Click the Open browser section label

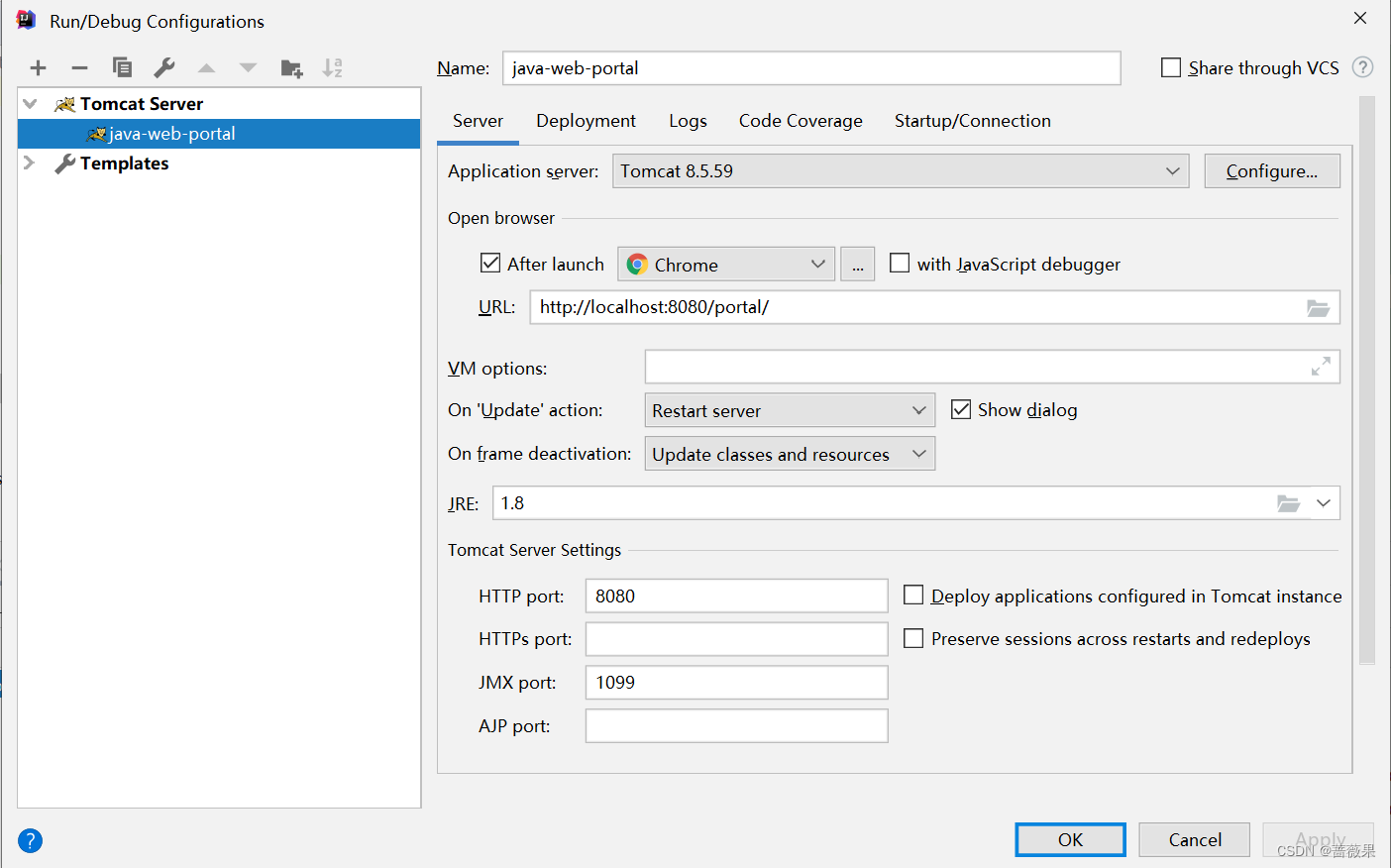pyautogui.click(x=501, y=218)
